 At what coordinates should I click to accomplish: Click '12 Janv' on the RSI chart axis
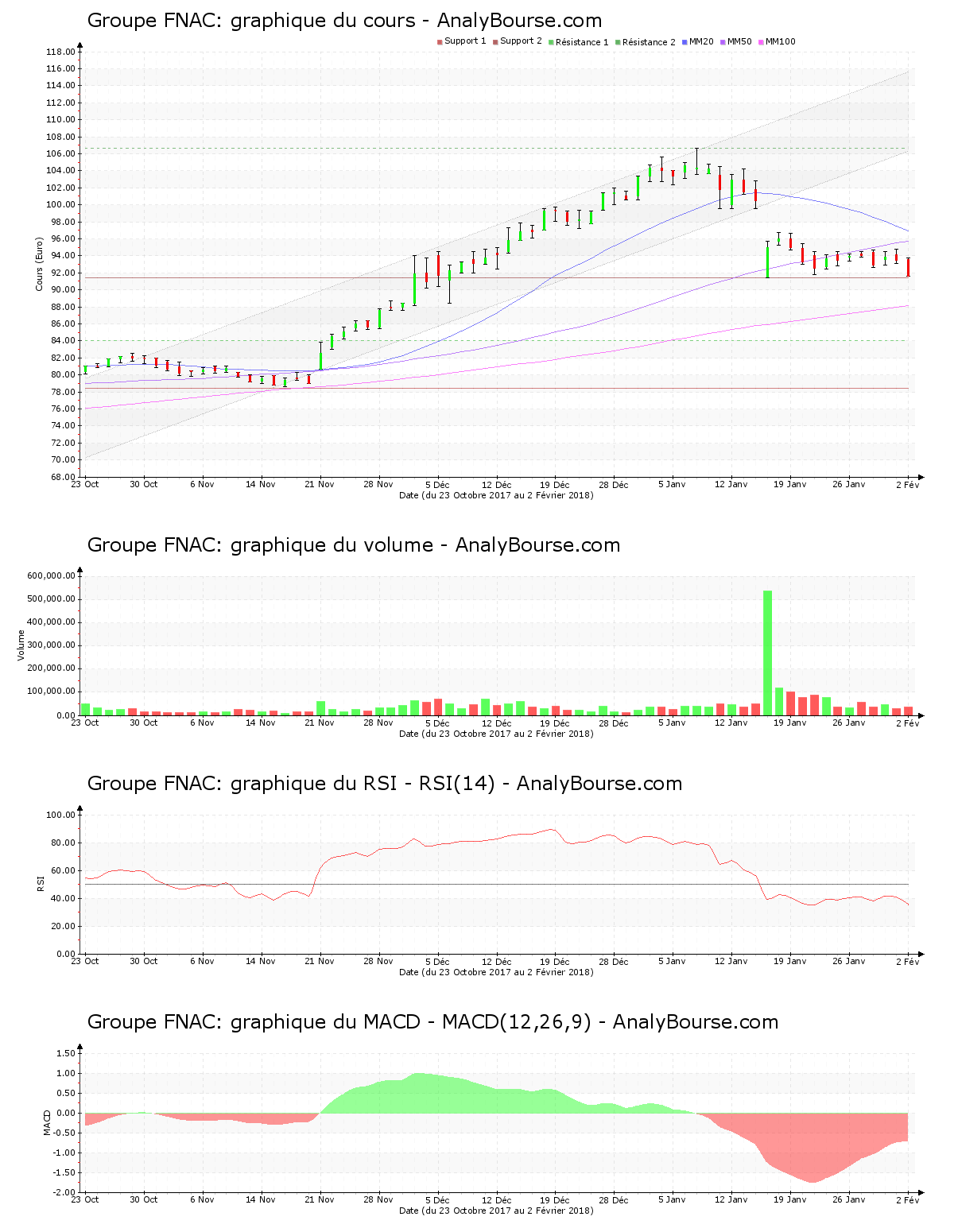tap(731, 961)
